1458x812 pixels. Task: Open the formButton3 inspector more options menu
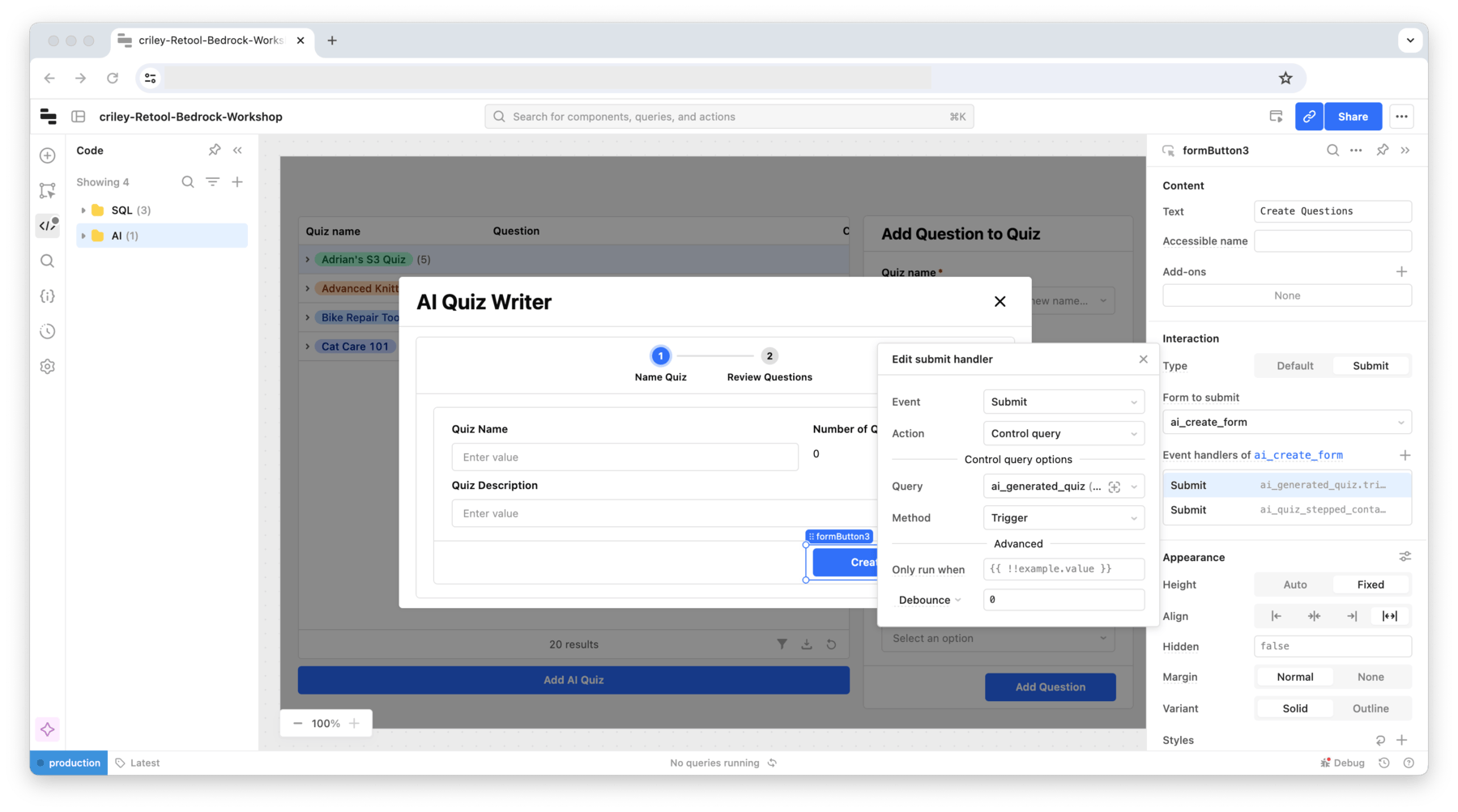click(x=1356, y=150)
